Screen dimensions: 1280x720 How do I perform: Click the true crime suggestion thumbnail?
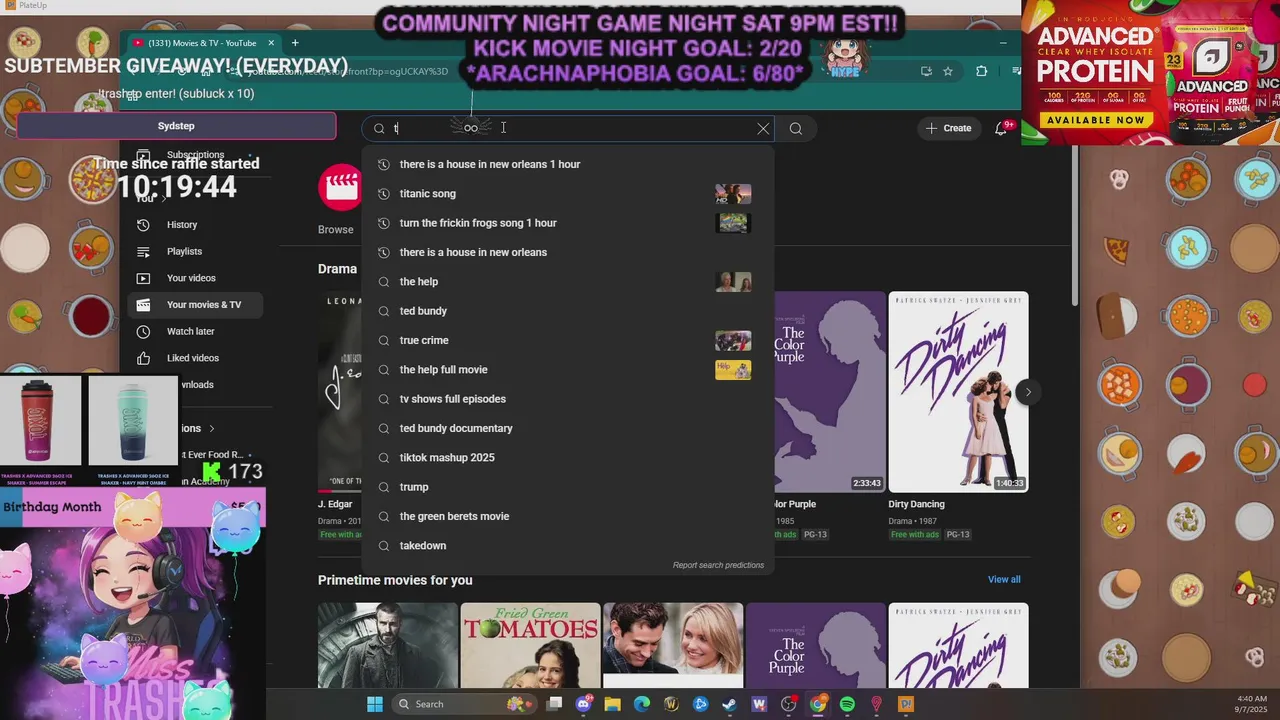733,340
